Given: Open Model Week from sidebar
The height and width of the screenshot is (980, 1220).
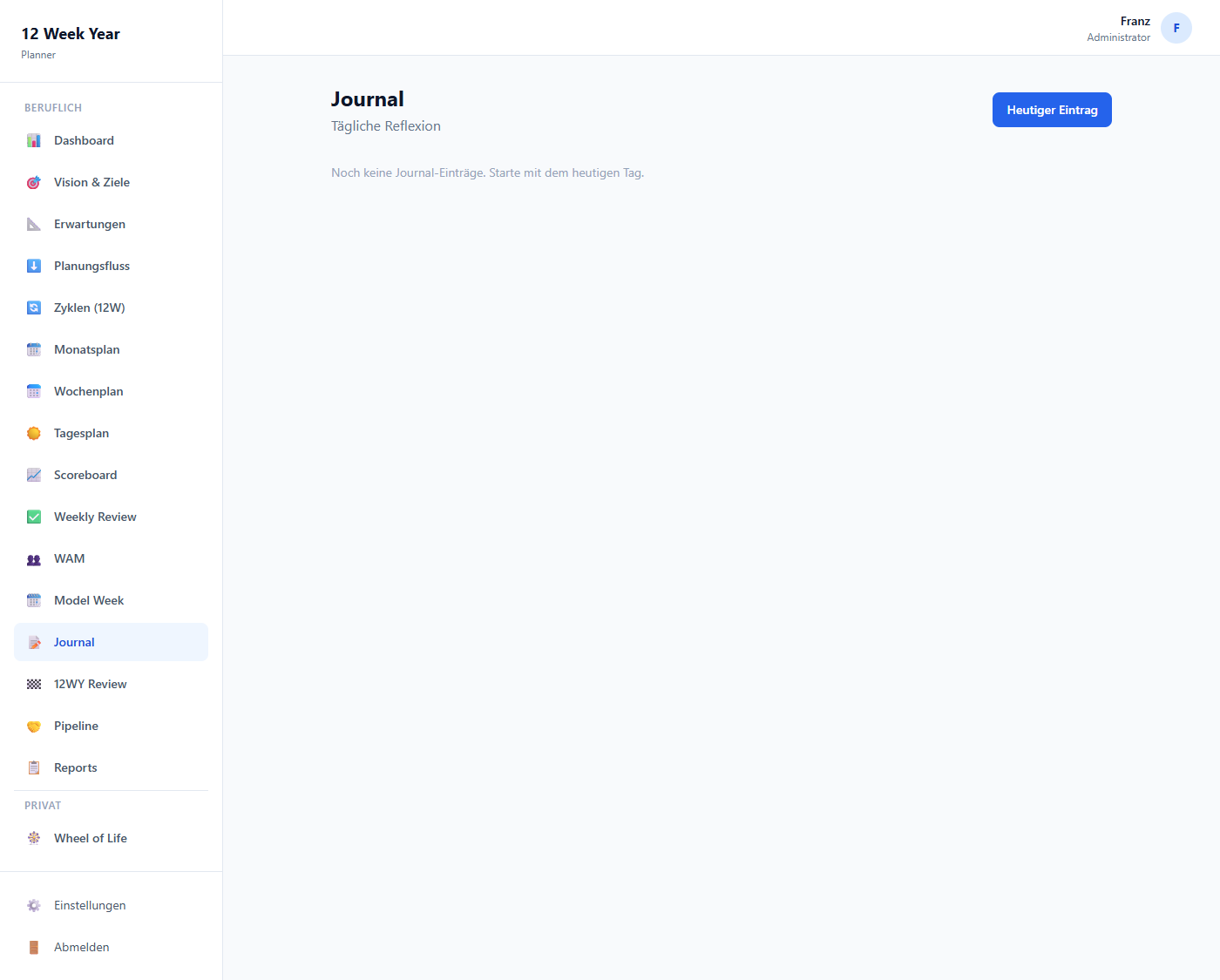Looking at the screenshot, I should pos(88,601).
